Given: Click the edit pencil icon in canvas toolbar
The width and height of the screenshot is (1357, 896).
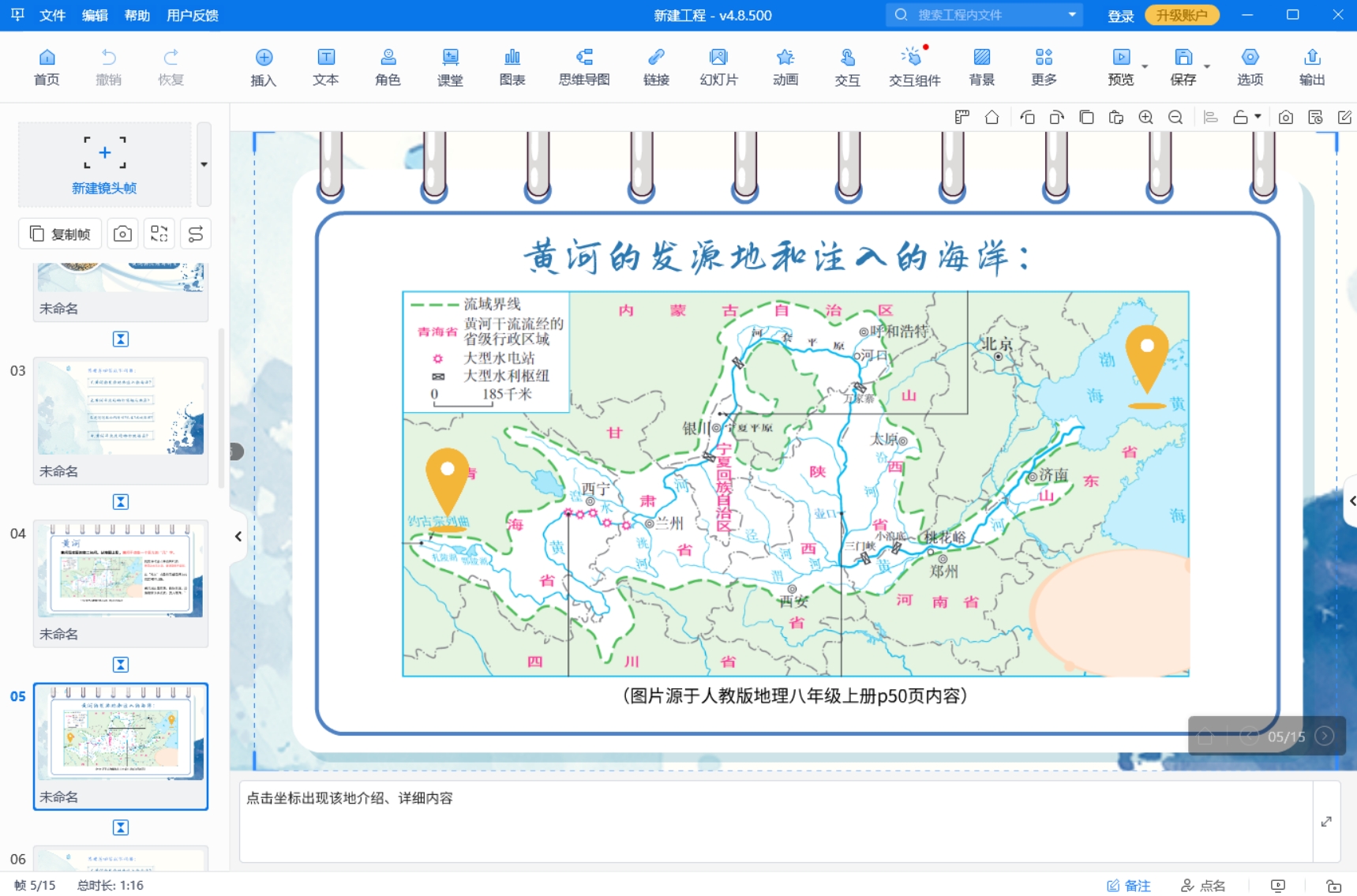Looking at the screenshot, I should click(x=1344, y=117).
